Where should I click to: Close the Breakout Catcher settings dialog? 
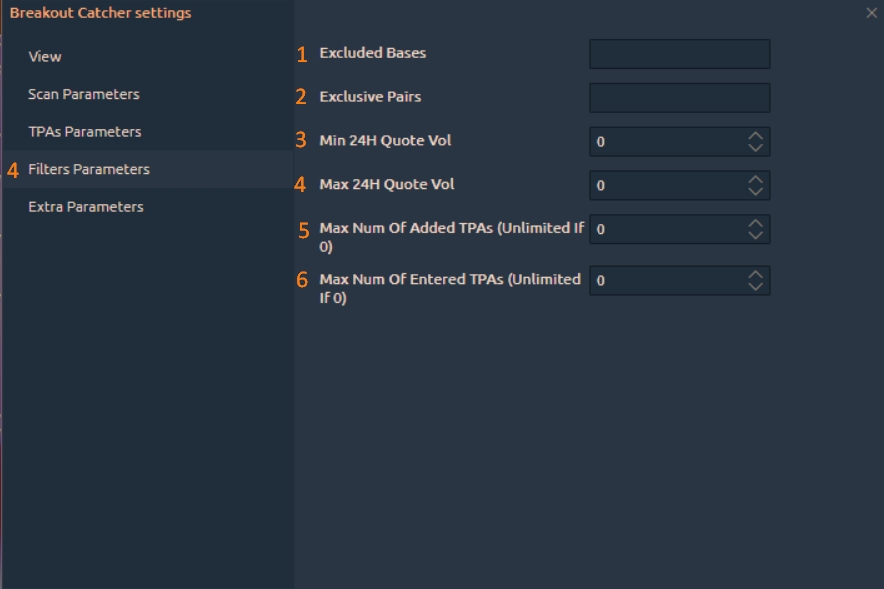[871, 13]
